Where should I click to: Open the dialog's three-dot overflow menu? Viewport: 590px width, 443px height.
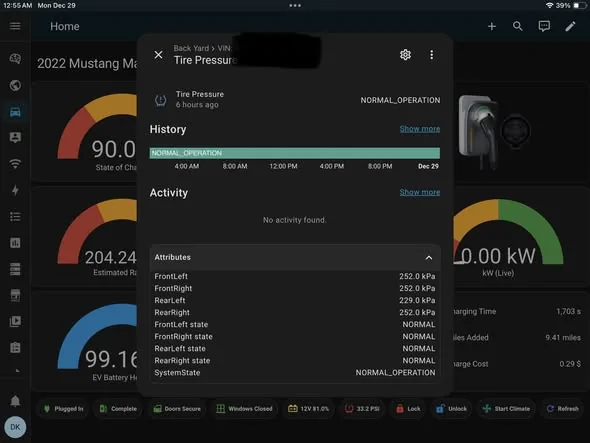[432, 55]
